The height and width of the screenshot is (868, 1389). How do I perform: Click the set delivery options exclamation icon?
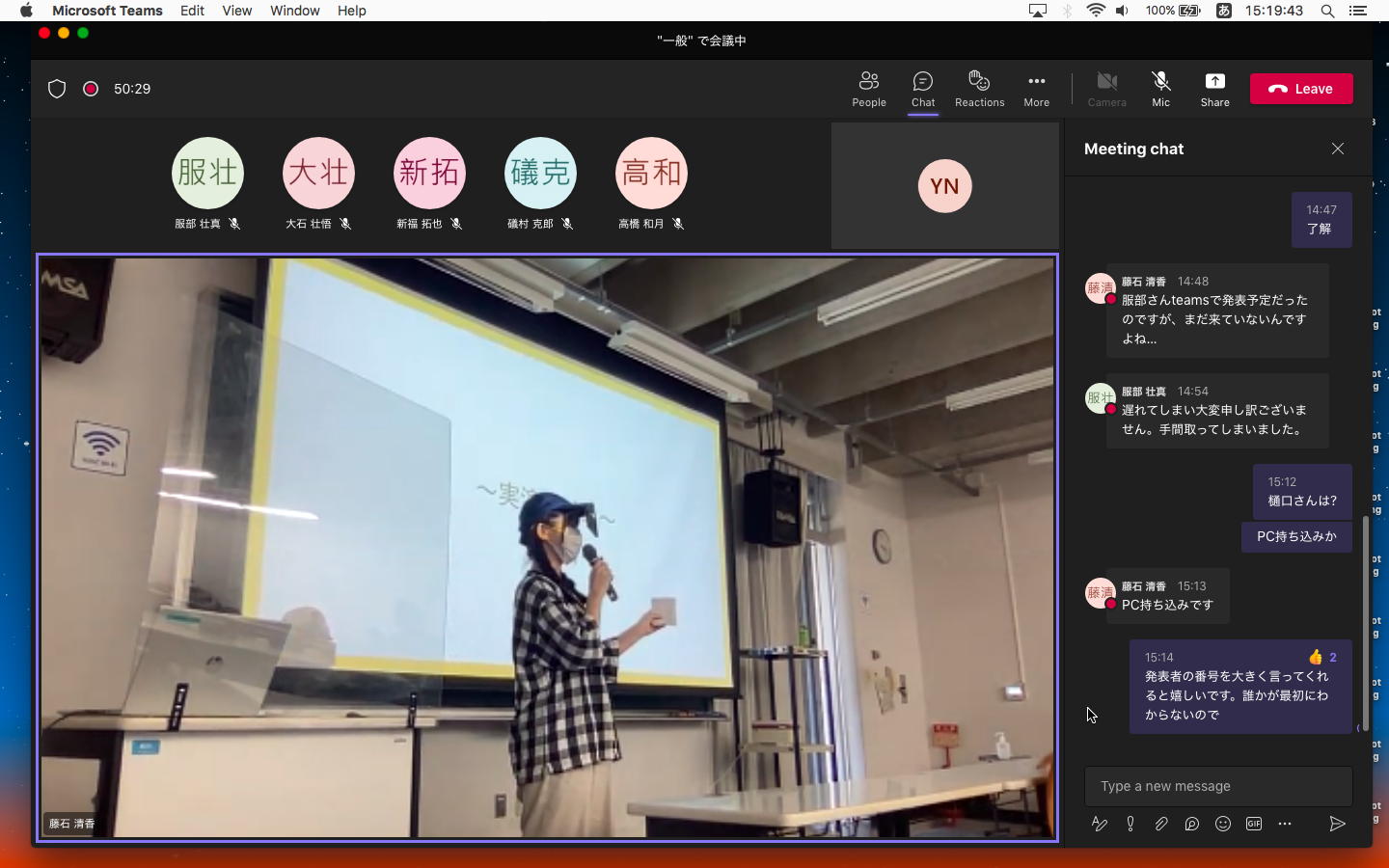(1130, 824)
